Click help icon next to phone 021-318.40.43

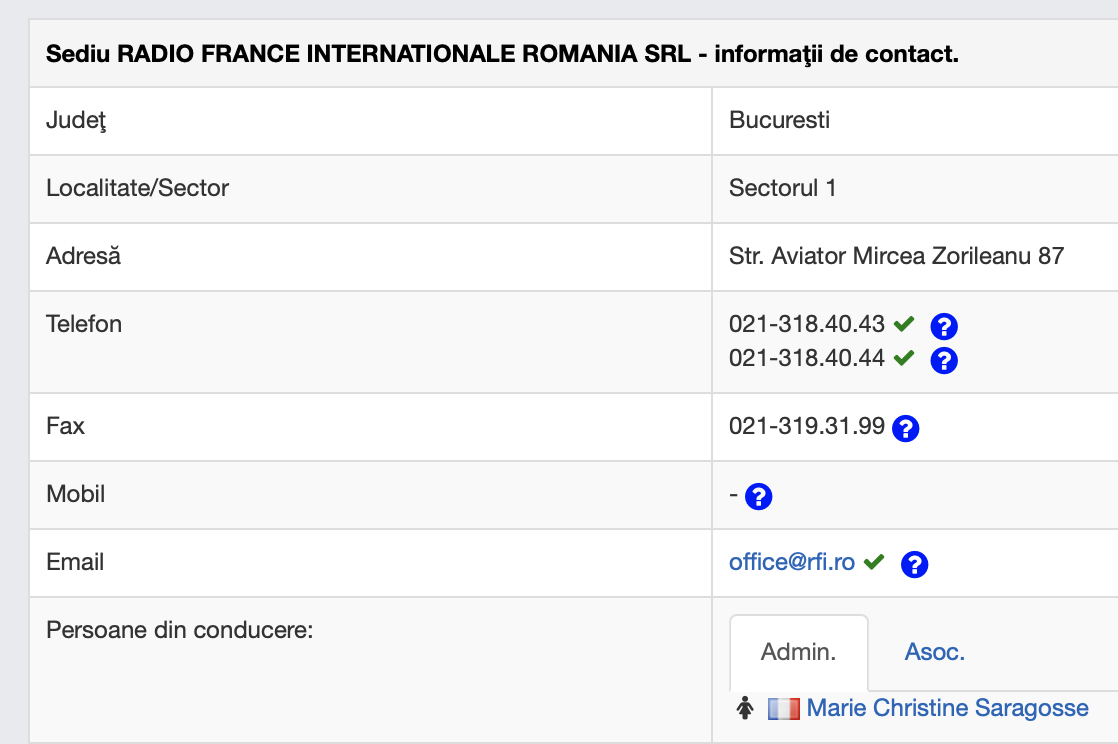(944, 326)
